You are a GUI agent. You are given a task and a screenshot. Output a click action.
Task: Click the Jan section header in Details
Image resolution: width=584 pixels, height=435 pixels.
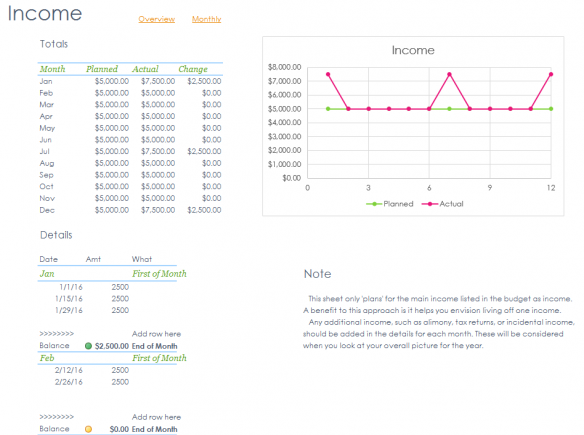(47, 274)
